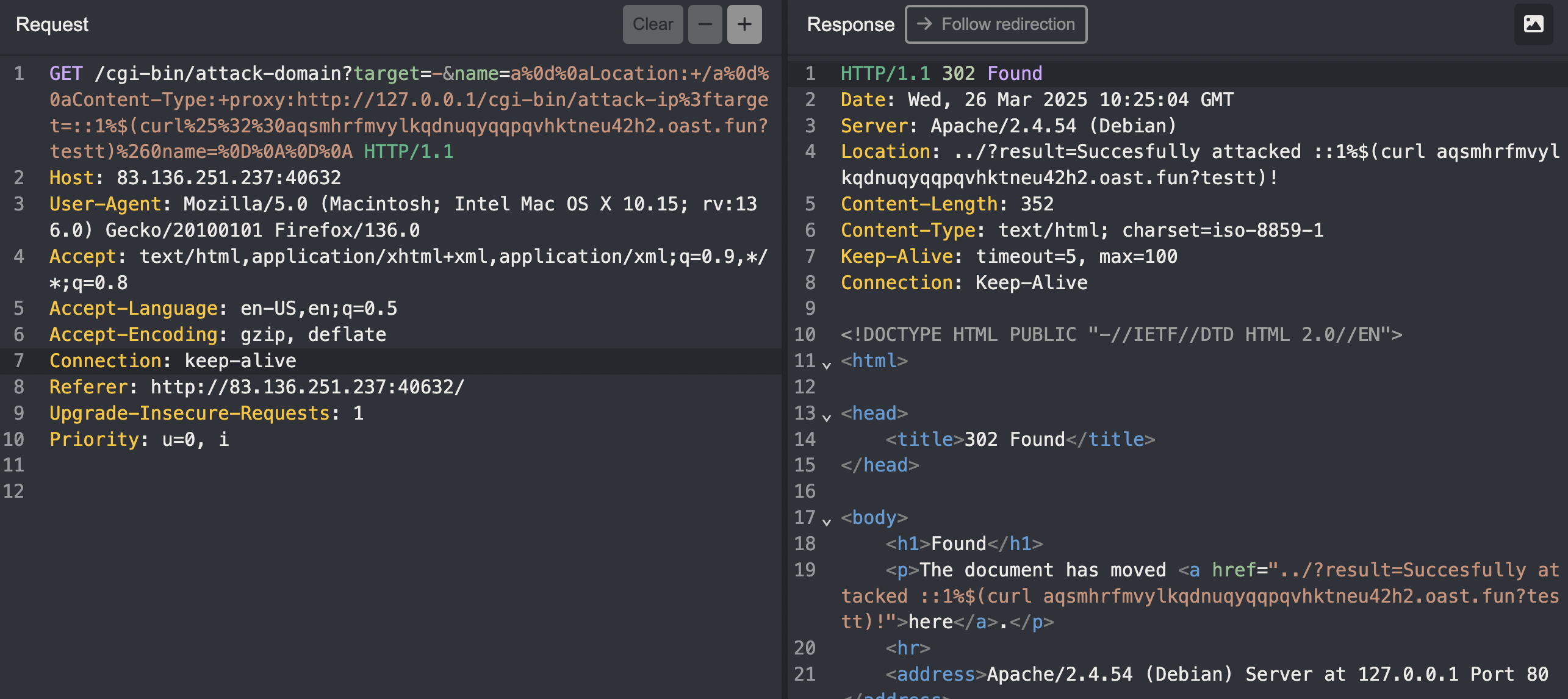Collapse the head tag fold arrow
This screenshot has width=1568, height=699.
[x=827, y=417]
